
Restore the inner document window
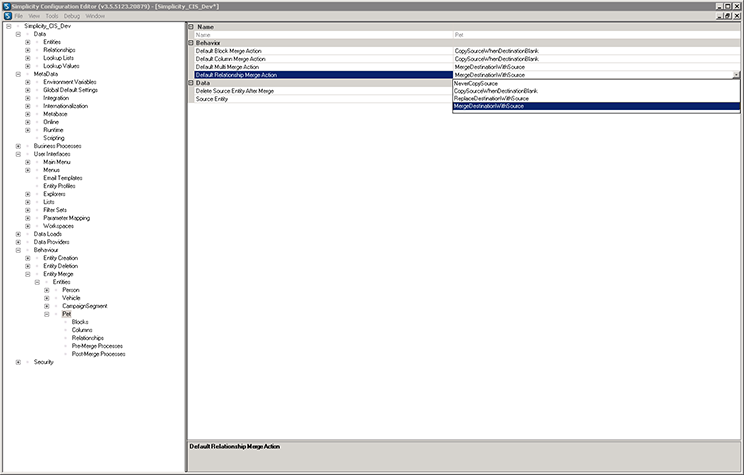point(728,16)
